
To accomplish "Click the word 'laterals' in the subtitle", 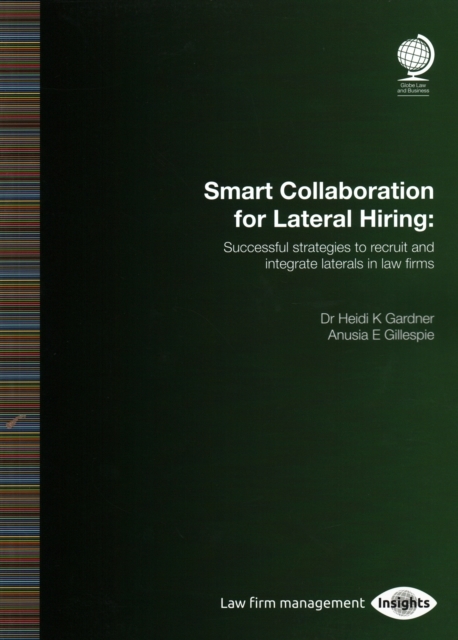I will (x=342, y=264).
